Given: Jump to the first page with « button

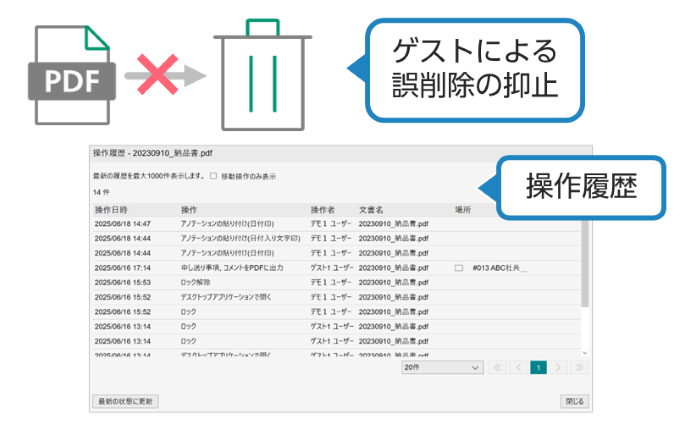Looking at the screenshot, I should click(497, 367).
